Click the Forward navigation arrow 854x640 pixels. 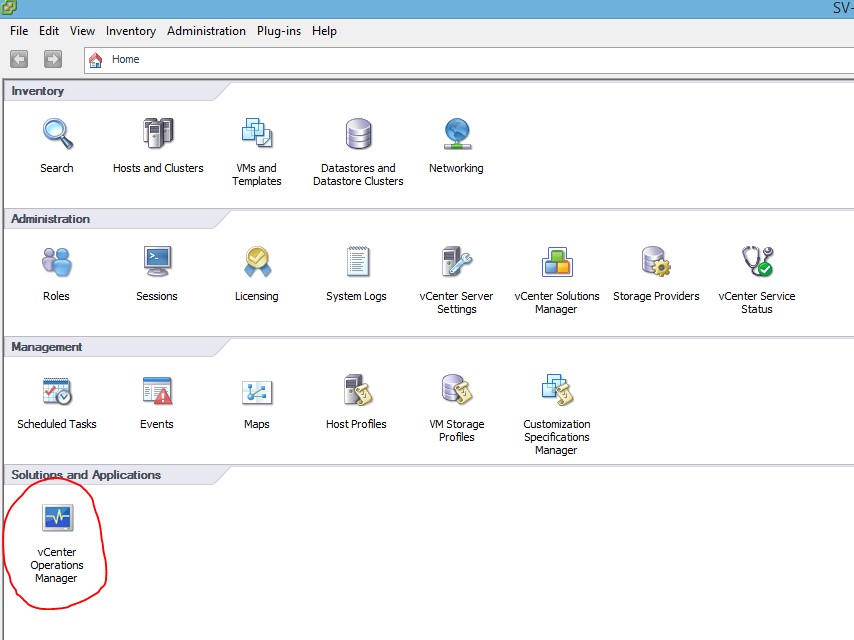coord(53,59)
